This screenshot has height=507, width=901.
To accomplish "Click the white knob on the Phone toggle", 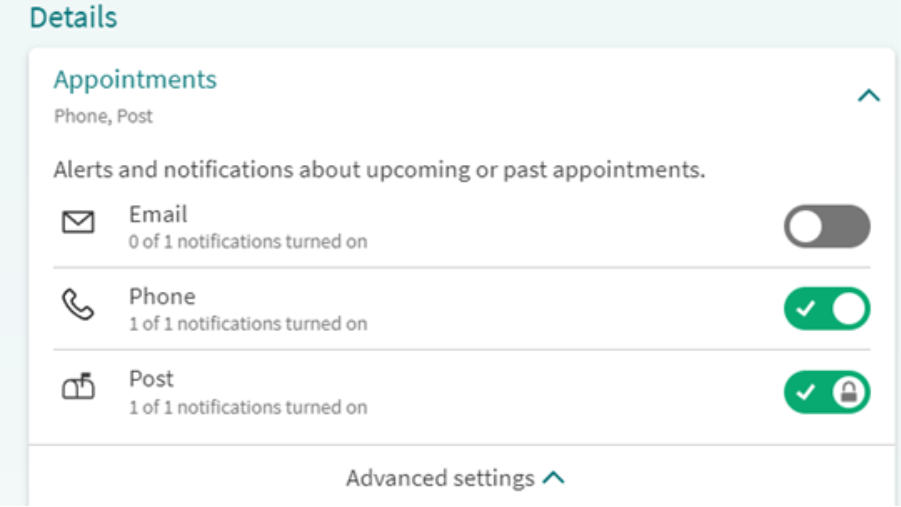I will click(849, 309).
